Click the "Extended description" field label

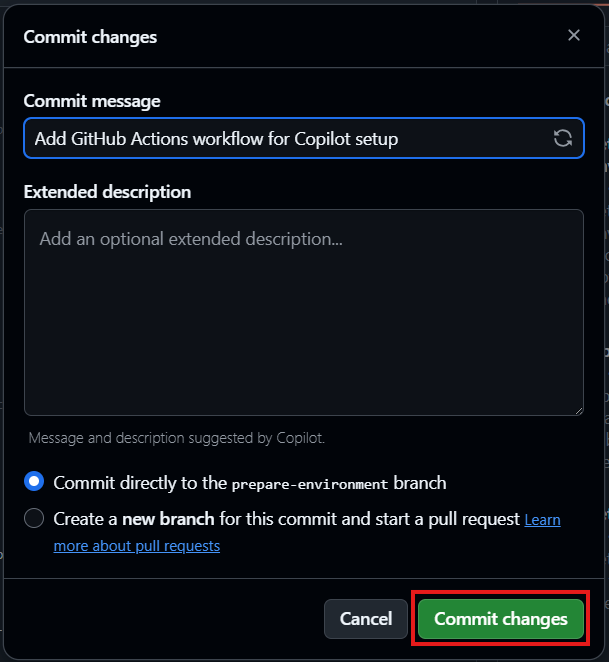point(107,191)
